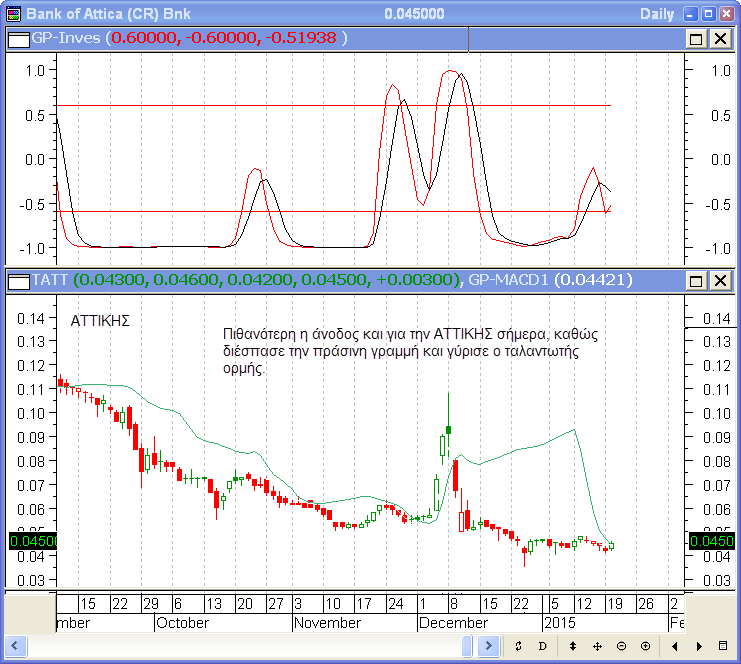Click the right green 0.0450 price marker
741x664 pixels.
point(711,541)
